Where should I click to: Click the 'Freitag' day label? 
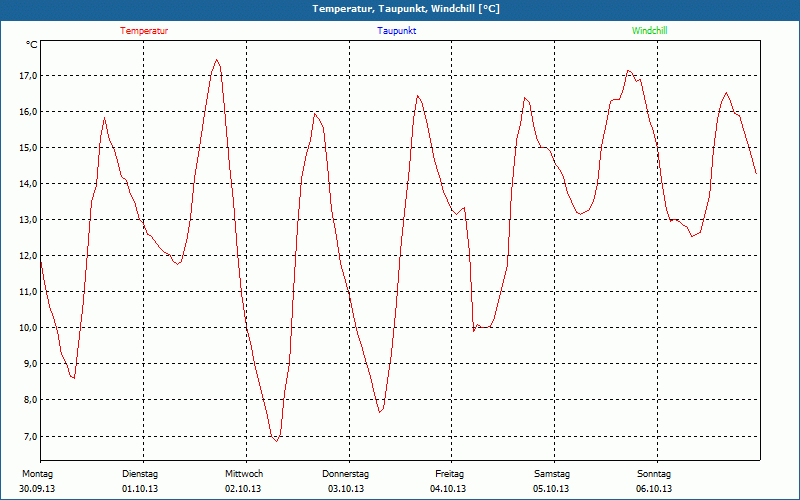(449, 474)
